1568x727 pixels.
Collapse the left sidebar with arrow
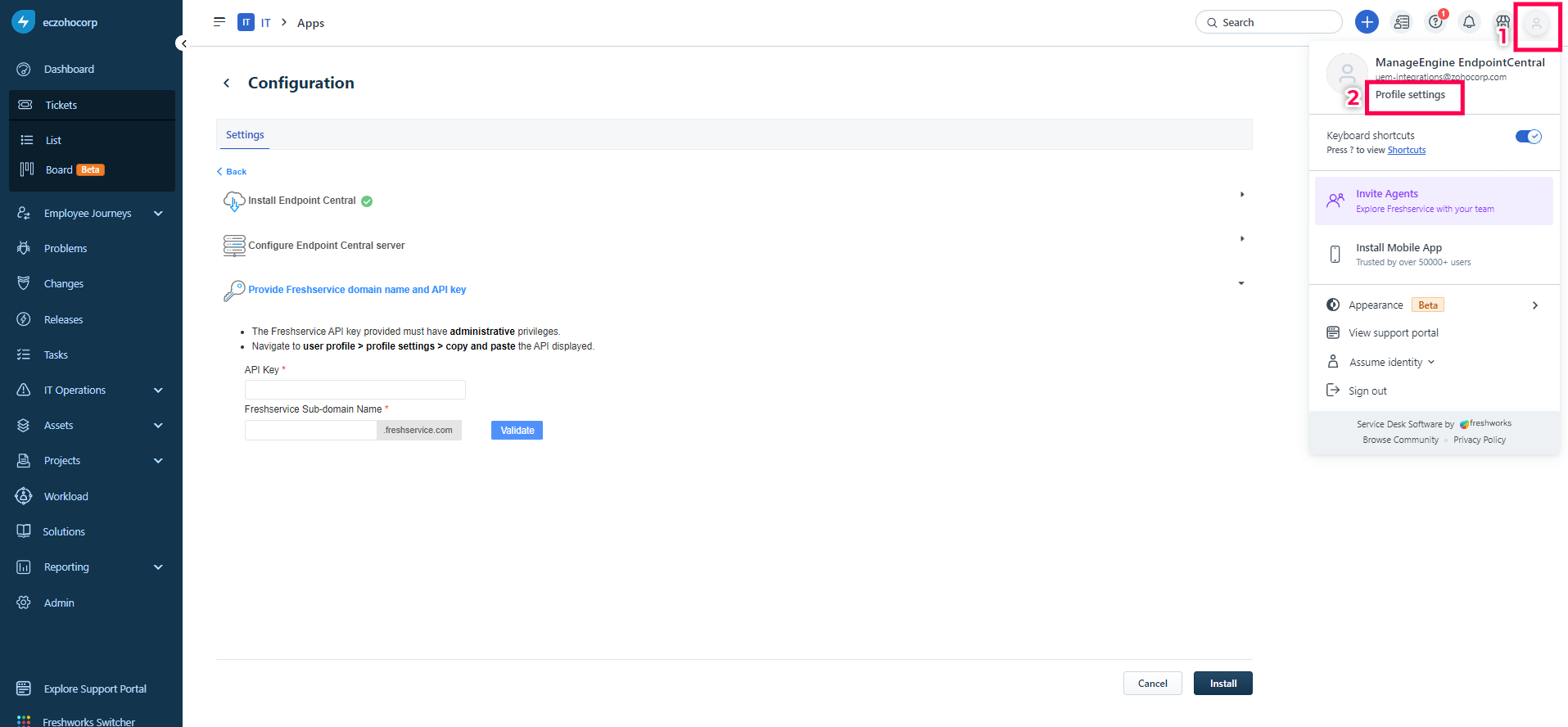coord(183,43)
